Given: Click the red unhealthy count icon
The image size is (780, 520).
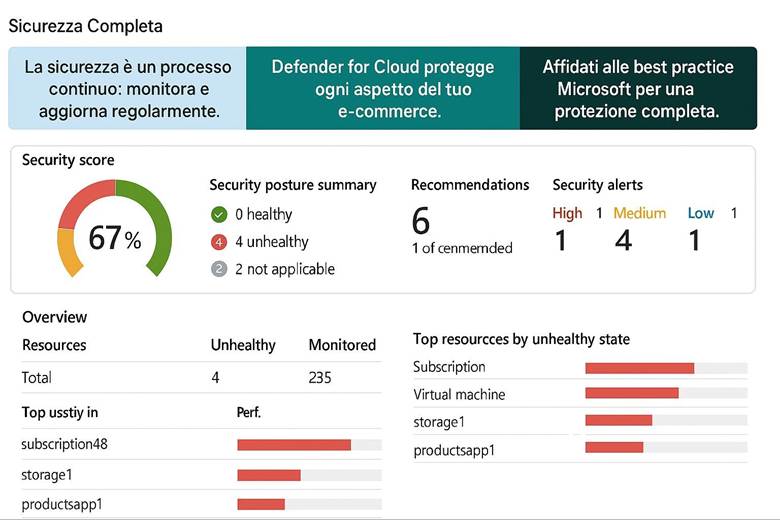Looking at the screenshot, I should pyautogui.click(x=219, y=242).
